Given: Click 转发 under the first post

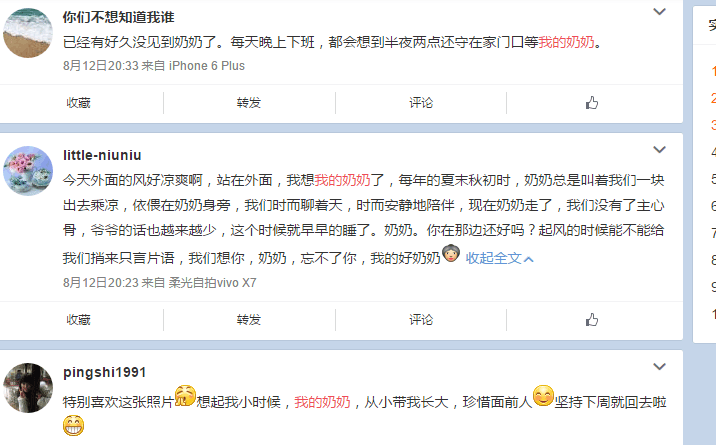Looking at the screenshot, I should click(x=249, y=103).
